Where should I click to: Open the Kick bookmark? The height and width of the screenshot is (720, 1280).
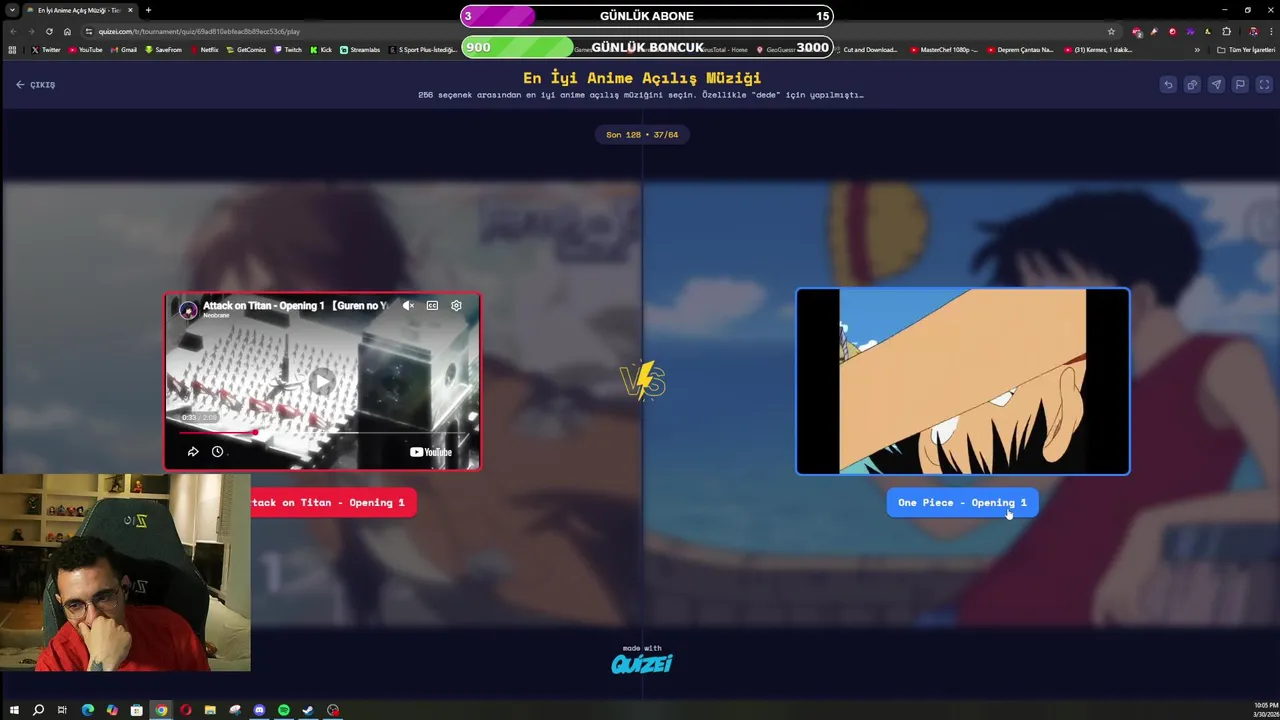tap(321, 50)
